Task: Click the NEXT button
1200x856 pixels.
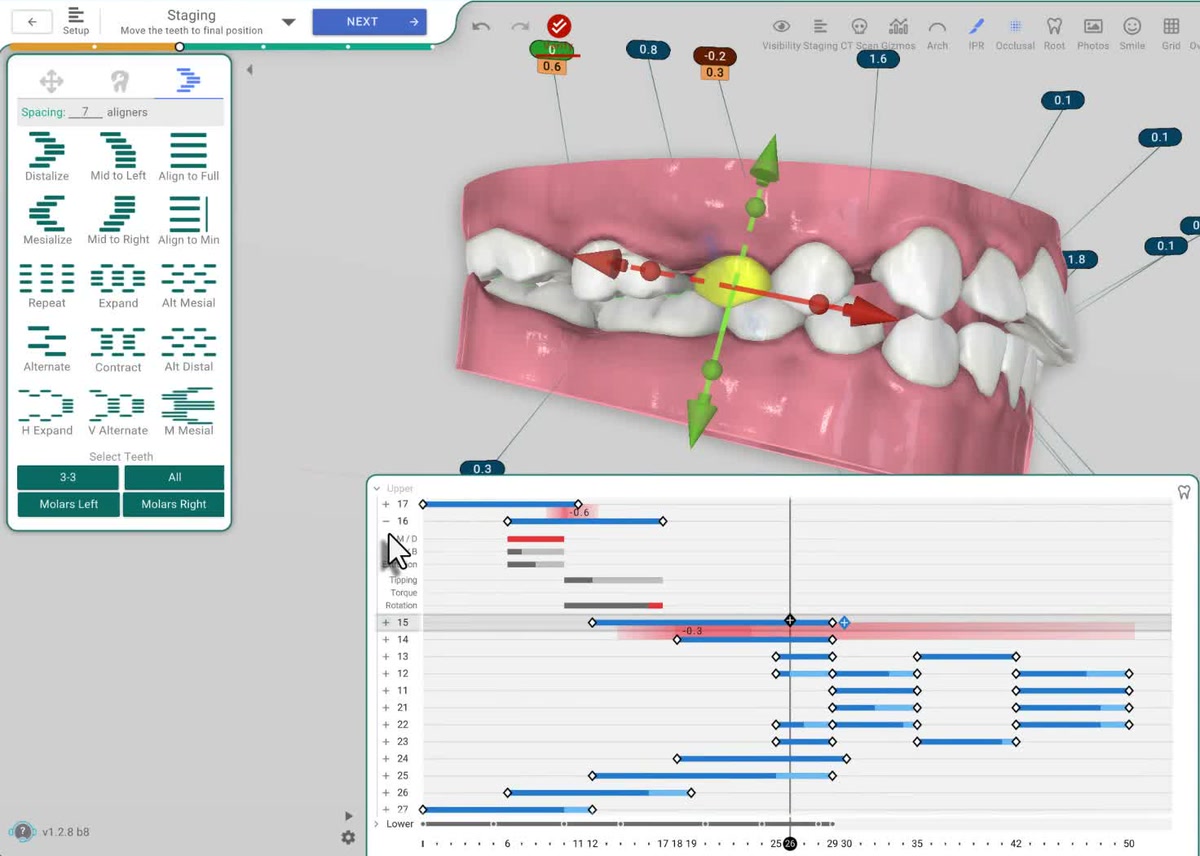Action: pyautogui.click(x=369, y=22)
